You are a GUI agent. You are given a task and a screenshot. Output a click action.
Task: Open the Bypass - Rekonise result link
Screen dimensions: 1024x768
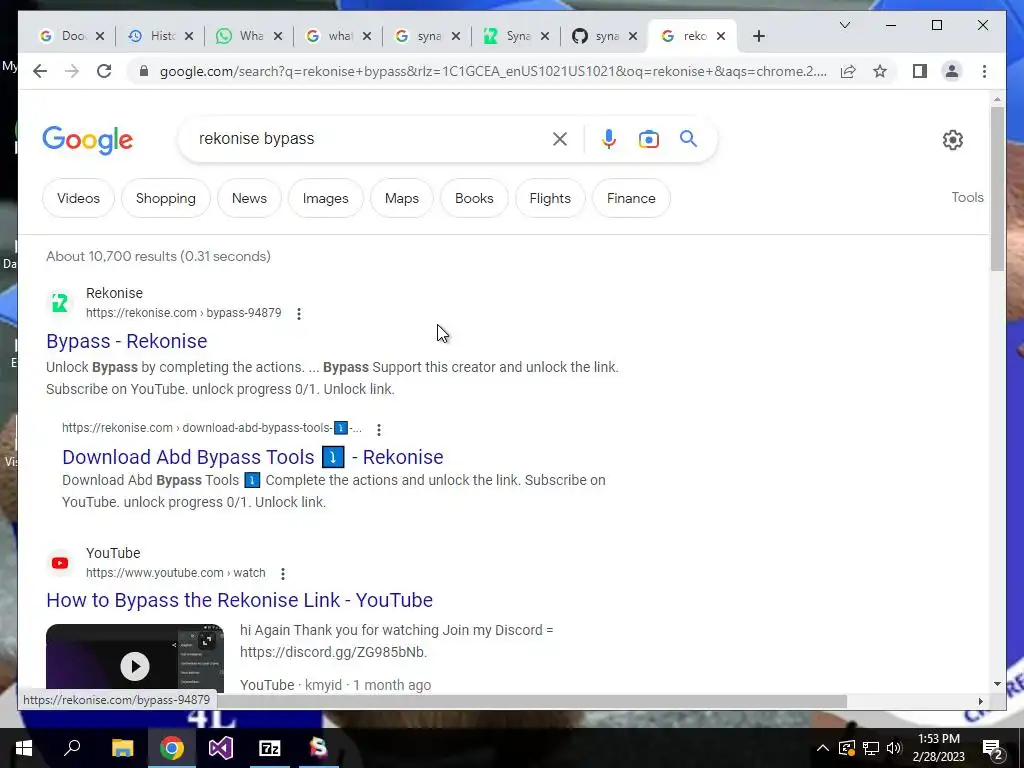coord(127,341)
